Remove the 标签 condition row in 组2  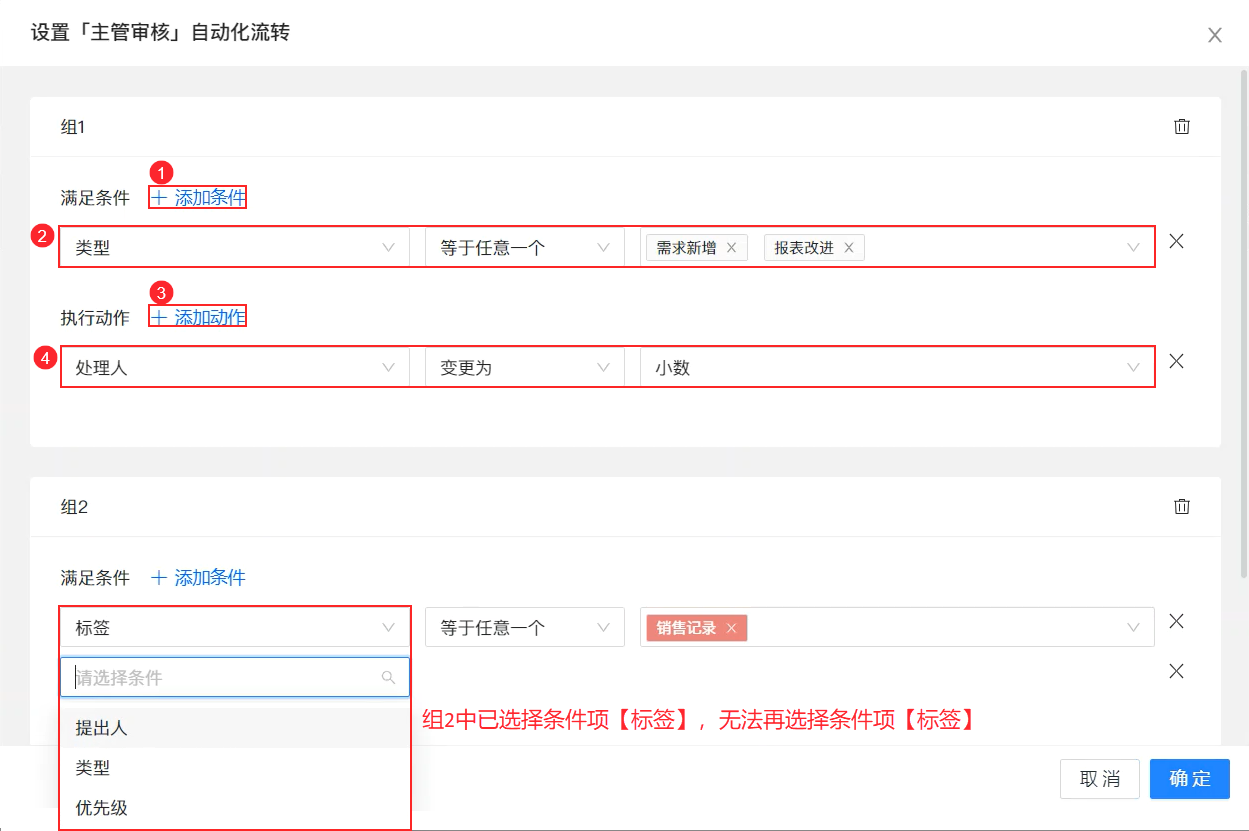[x=1177, y=621]
